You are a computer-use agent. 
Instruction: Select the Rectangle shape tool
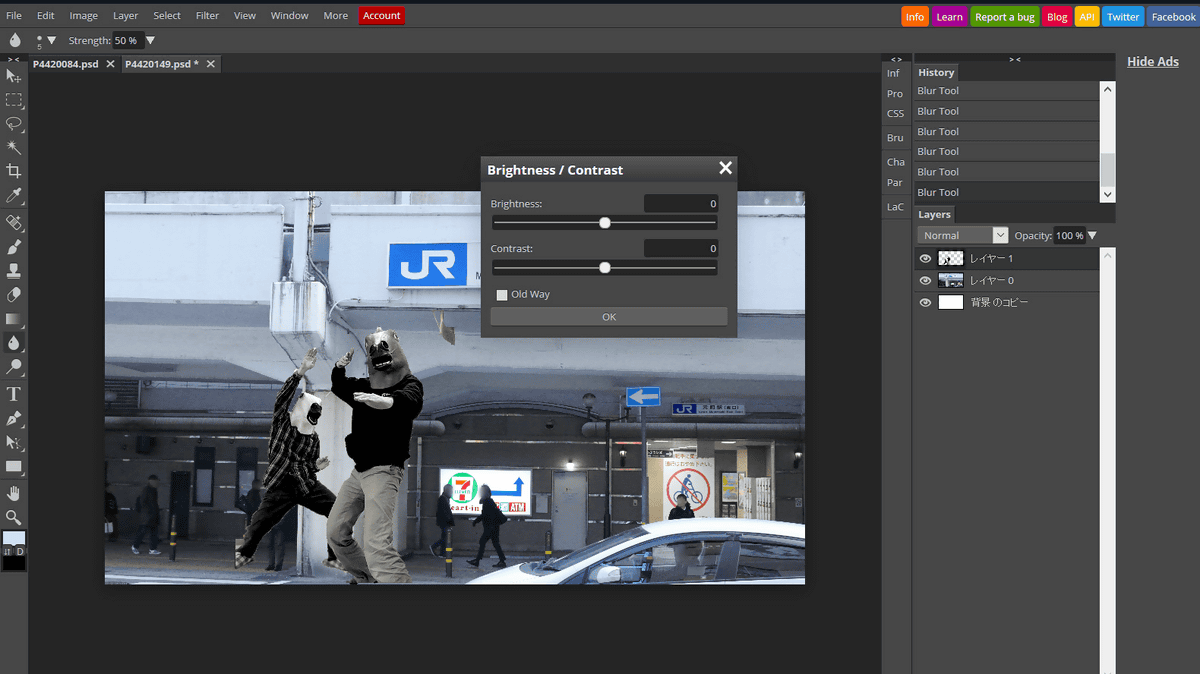[14, 466]
